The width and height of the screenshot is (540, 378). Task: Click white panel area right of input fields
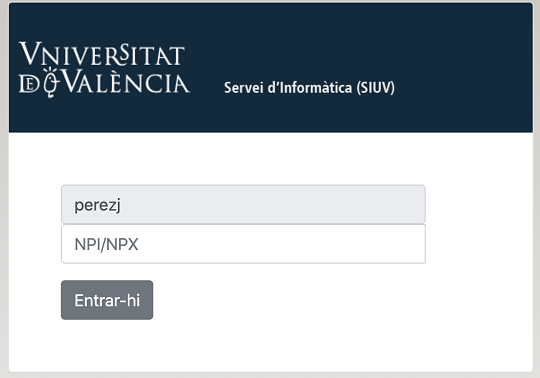[479, 224]
